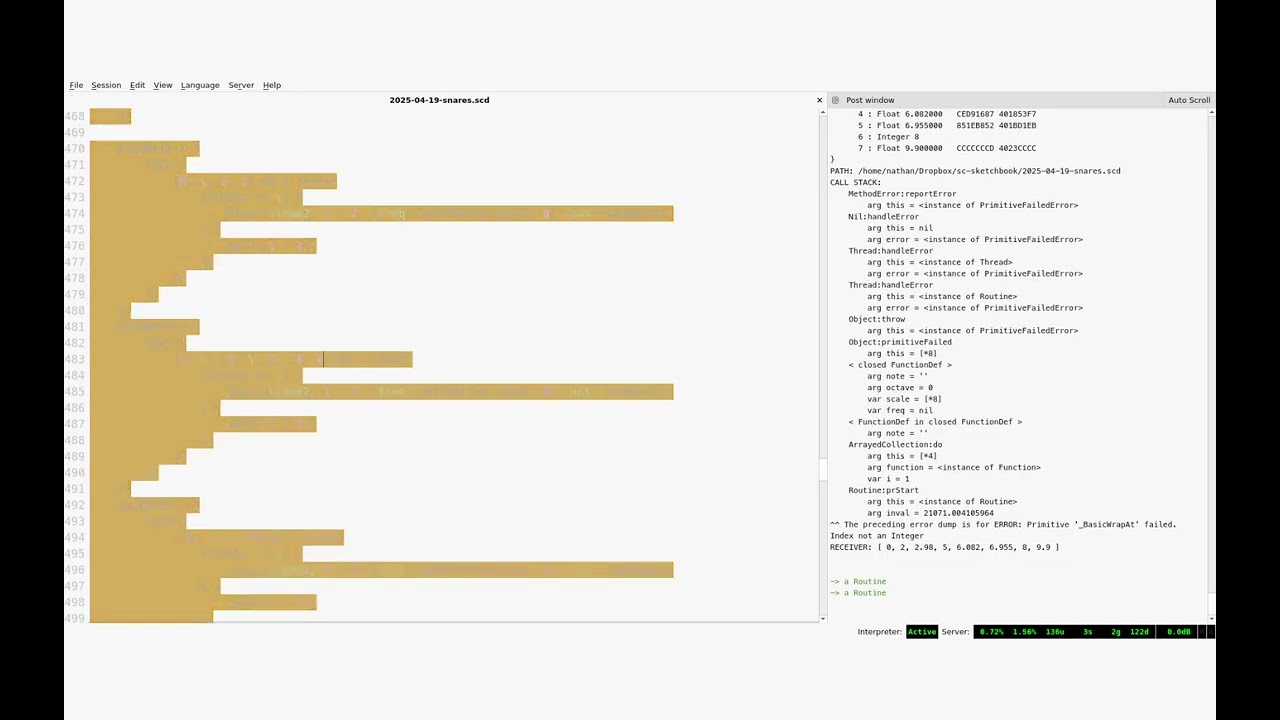The image size is (1280, 720).
Task: Click line number 485 in the editor
Action: tap(75, 392)
